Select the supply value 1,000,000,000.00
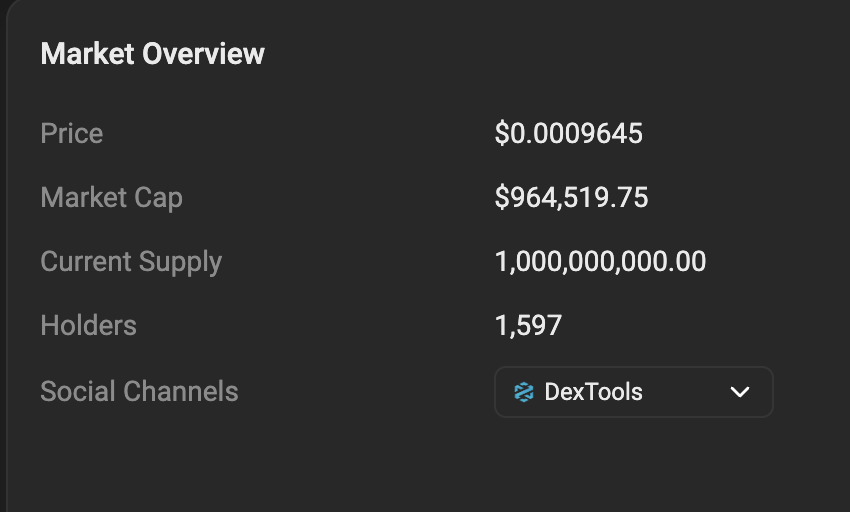Viewport: 850px width, 512px height. tap(601, 261)
